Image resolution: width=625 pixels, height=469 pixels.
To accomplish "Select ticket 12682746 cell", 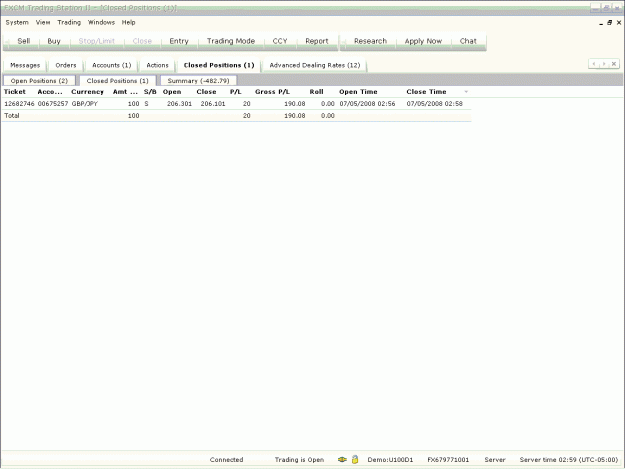I will pos(19,104).
